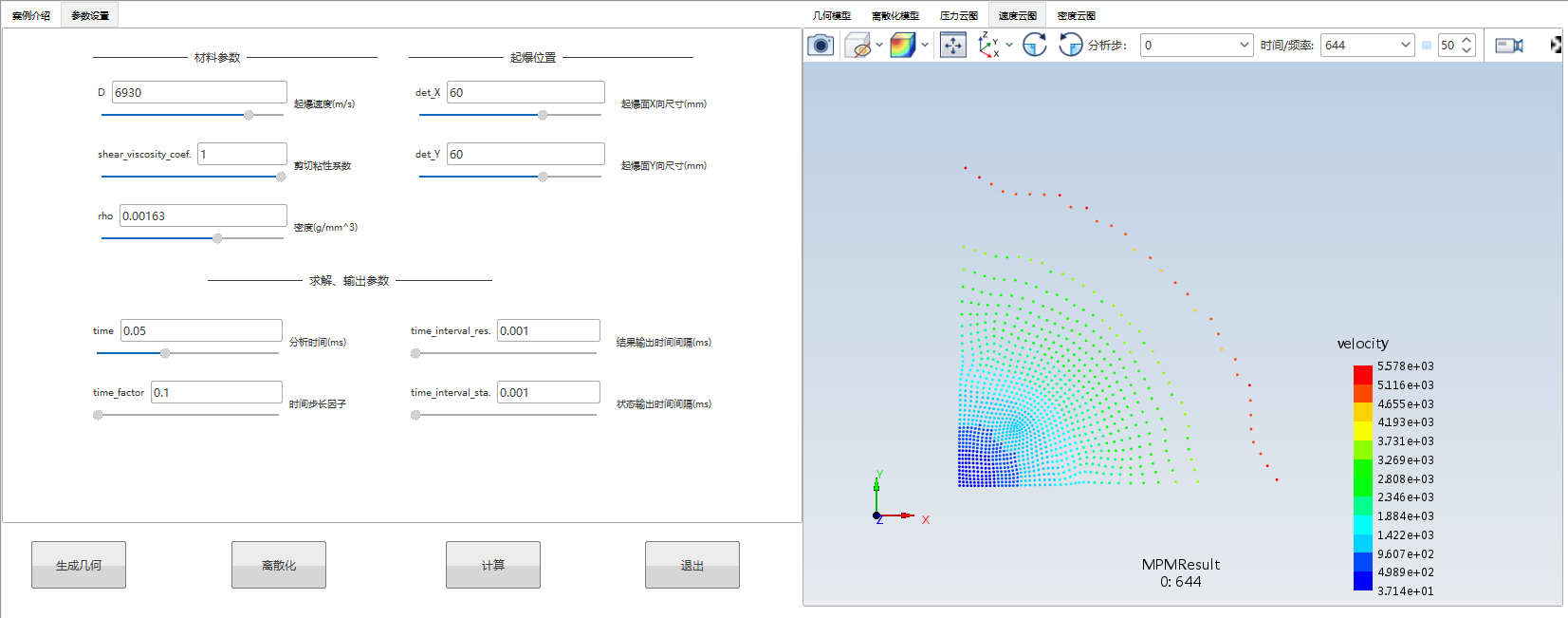Screen dimensions: 1568x618
Task: Click the XYZ coordinate axis triad
Action: (x=900, y=496)
